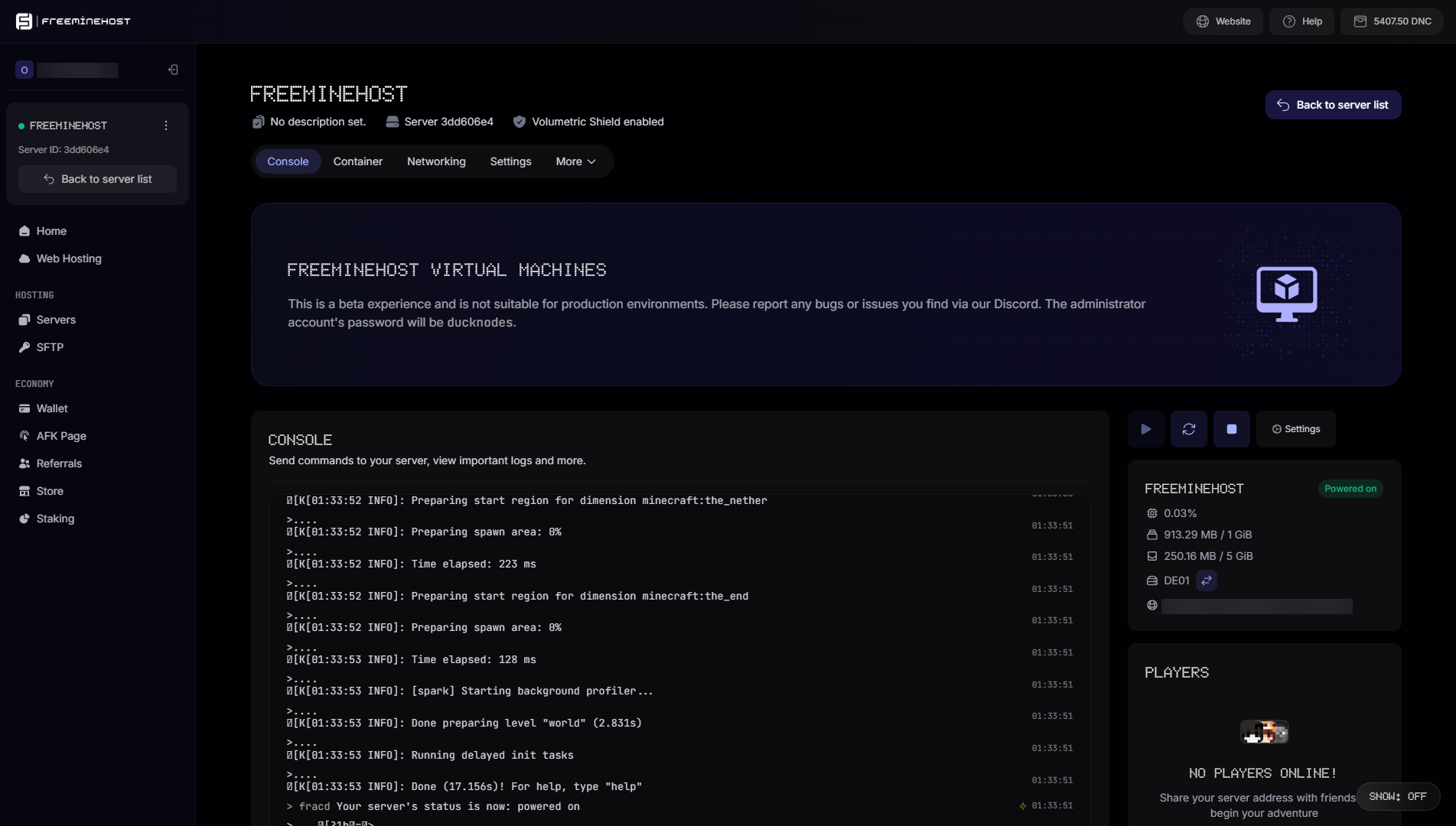Screen dimensions: 1456x826
Task: Click the Server 3dd606e4 icon
Action: click(x=392, y=122)
